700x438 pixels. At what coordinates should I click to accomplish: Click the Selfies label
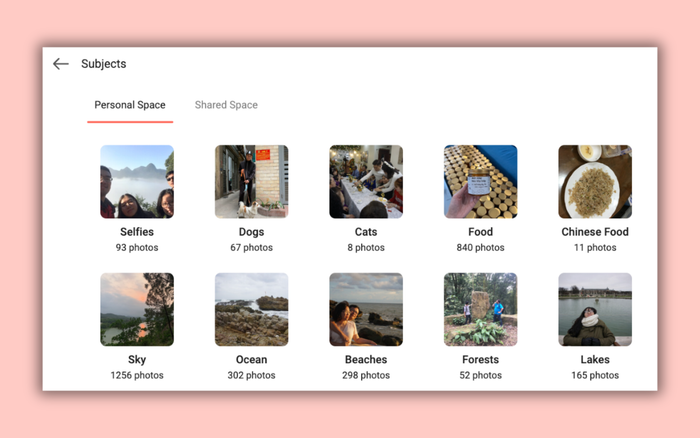[137, 232]
